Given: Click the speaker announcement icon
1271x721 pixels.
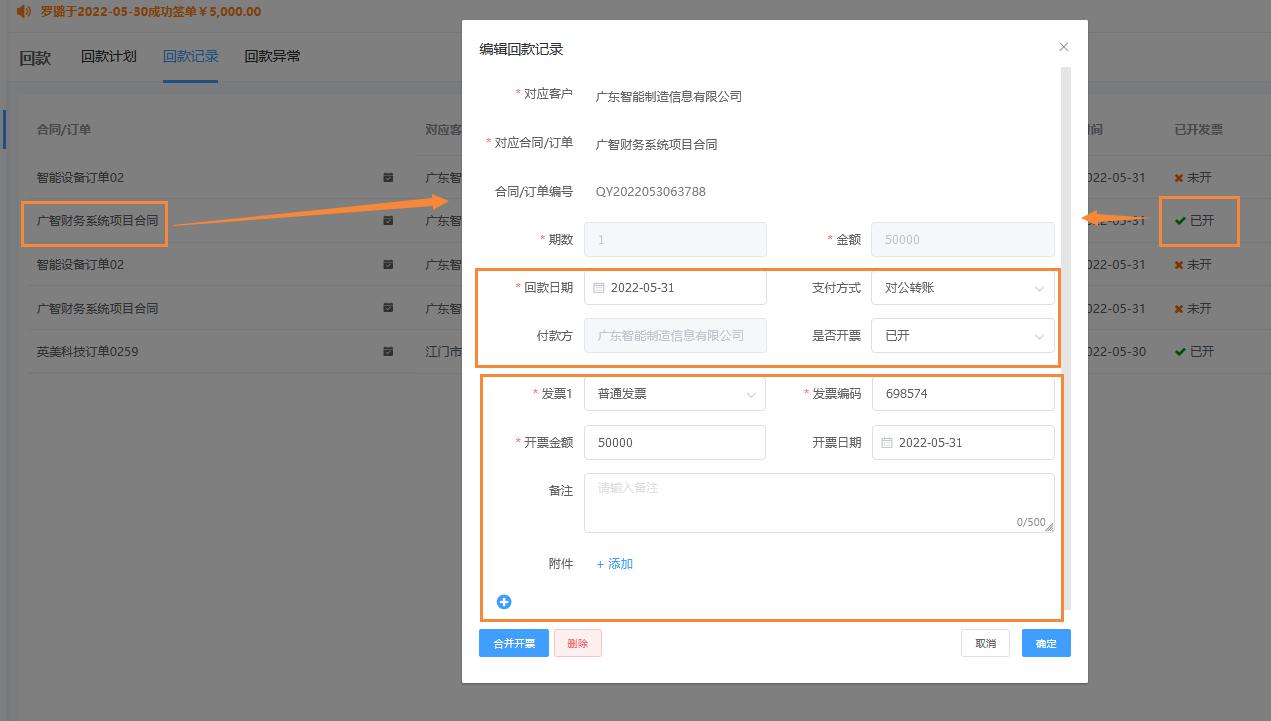Looking at the screenshot, I should click(23, 12).
